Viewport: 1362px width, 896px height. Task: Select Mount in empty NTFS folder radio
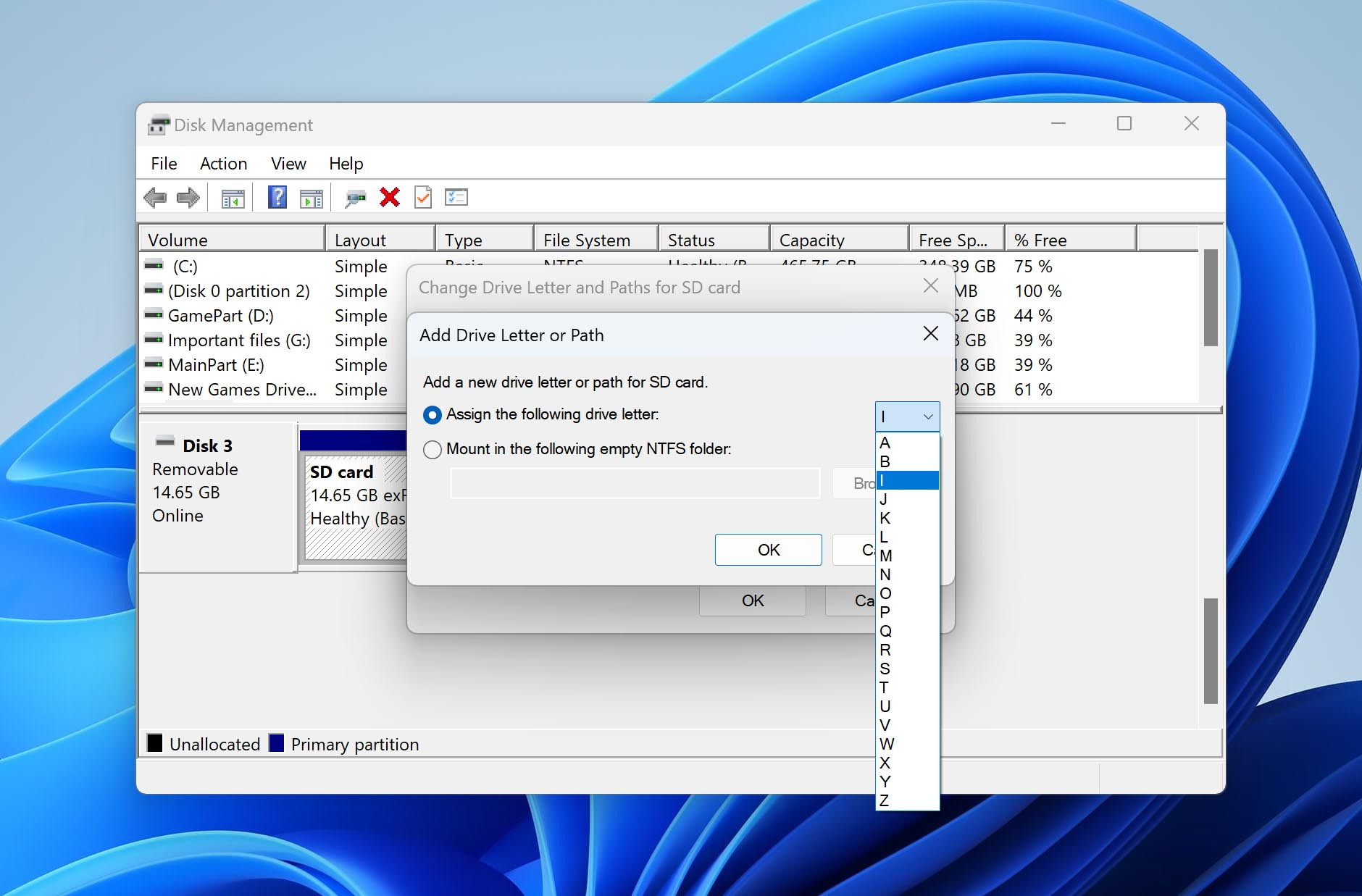432,450
